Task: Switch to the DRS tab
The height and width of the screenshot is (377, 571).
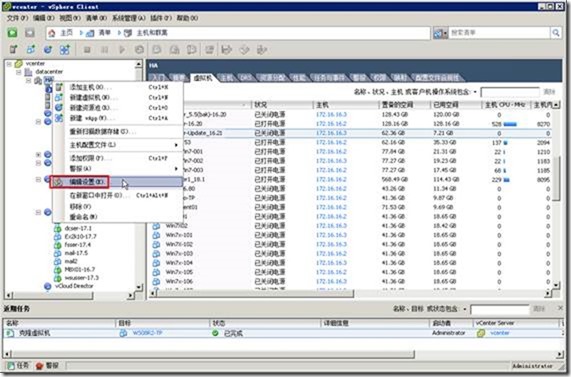Action: tap(245, 78)
